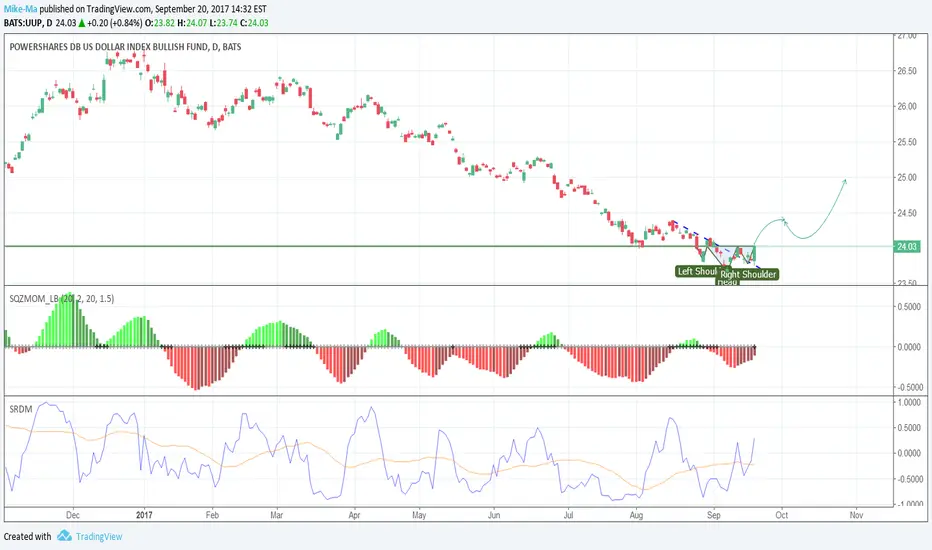Click the Left Shoulder pattern label

[x=698, y=271]
